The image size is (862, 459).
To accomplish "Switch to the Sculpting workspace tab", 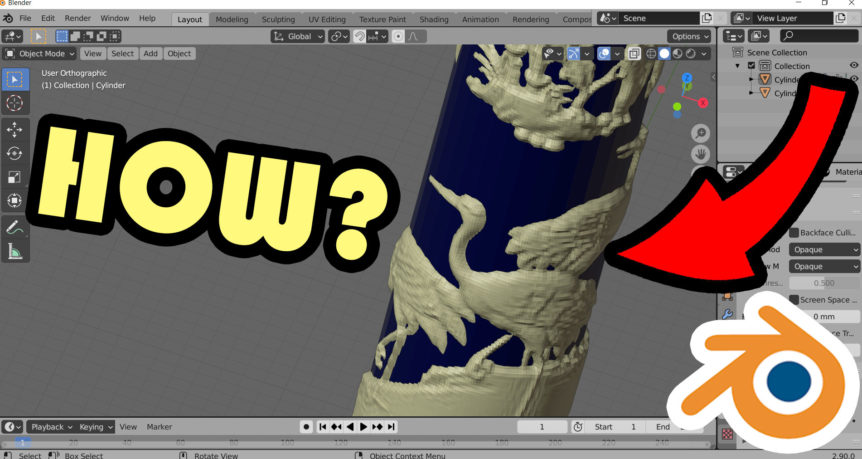I will 278,19.
